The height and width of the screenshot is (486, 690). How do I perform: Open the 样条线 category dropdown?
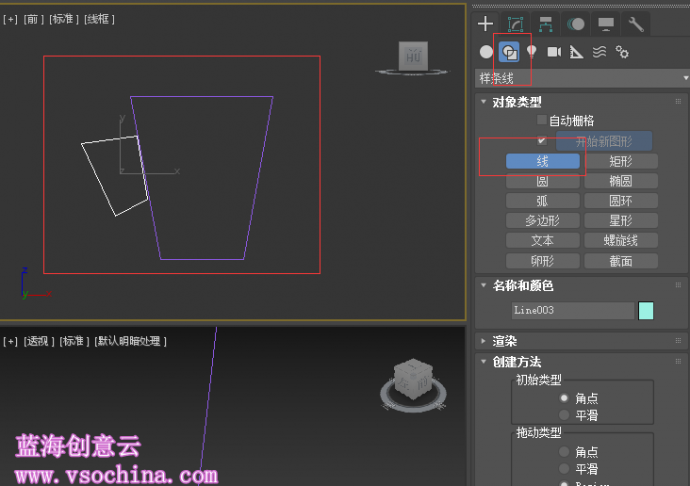point(582,78)
